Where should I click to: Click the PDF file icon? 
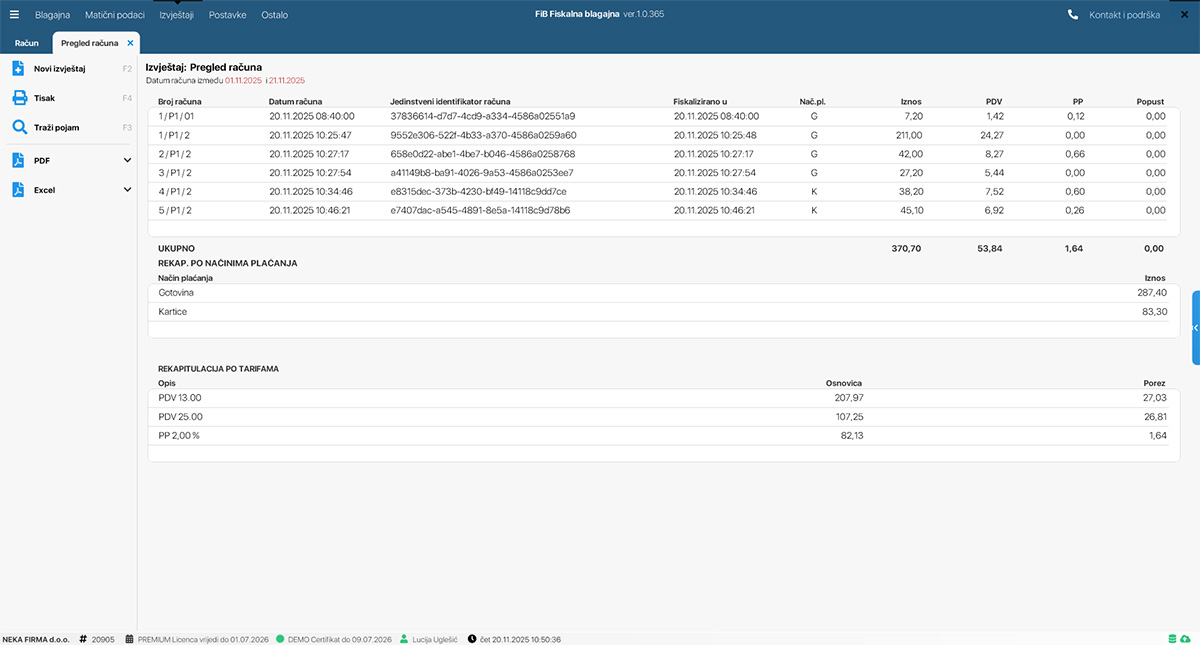(18, 160)
